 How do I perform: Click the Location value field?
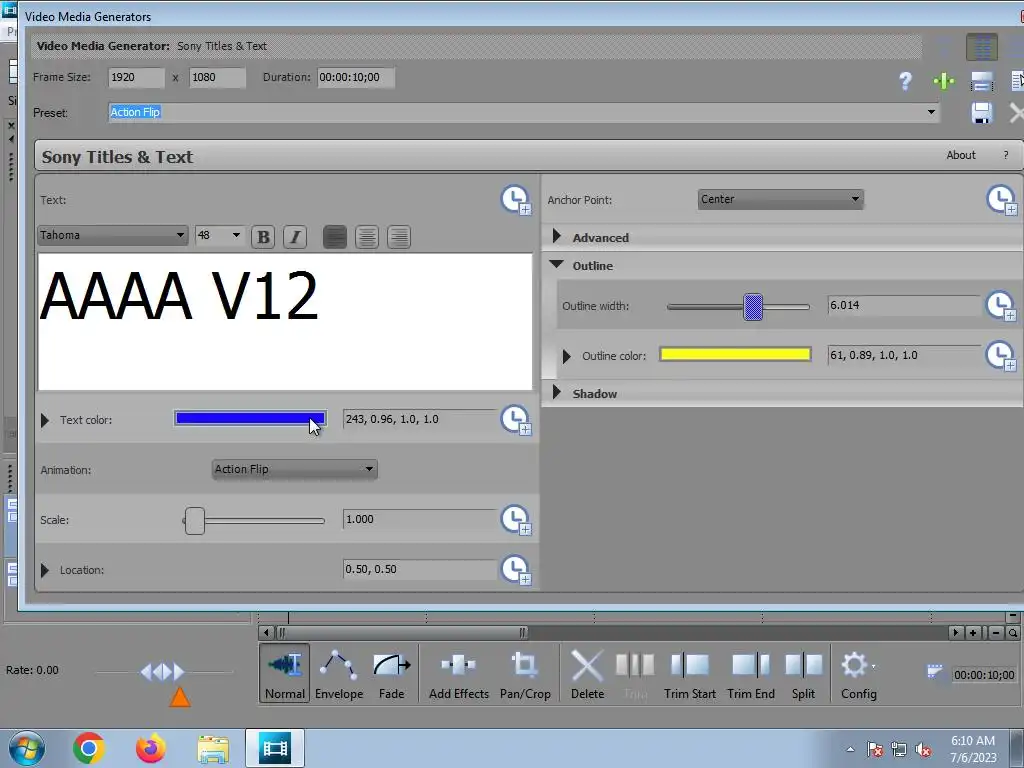pos(419,569)
